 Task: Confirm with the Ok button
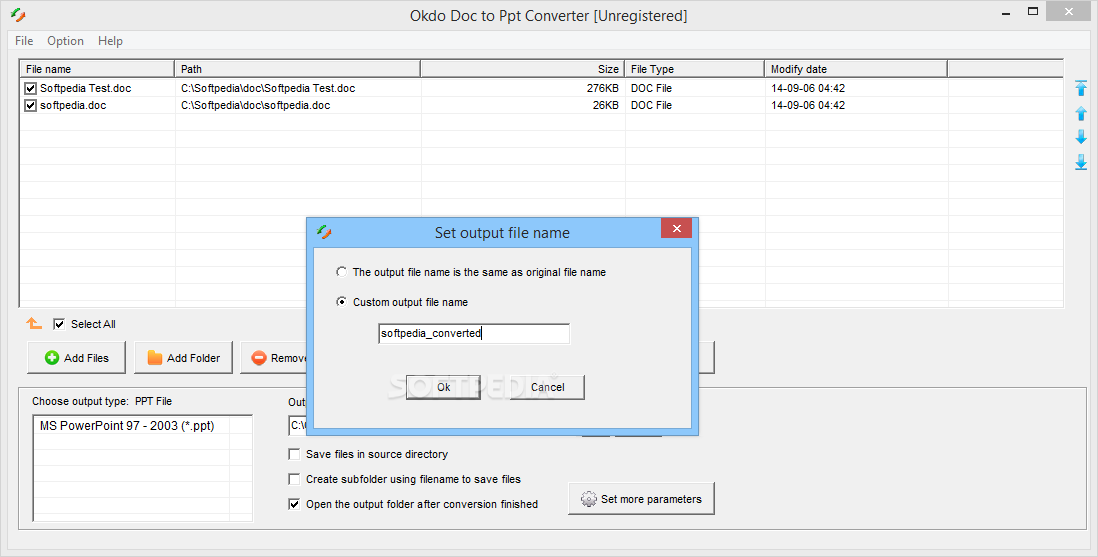[x=443, y=387]
